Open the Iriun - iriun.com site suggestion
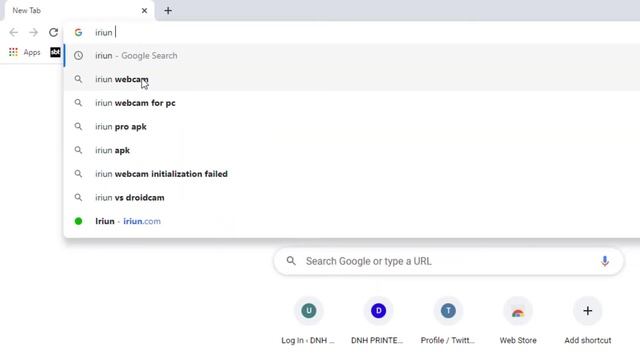Image resolution: width=640 pixels, height=360 pixels. click(x=352, y=221)
